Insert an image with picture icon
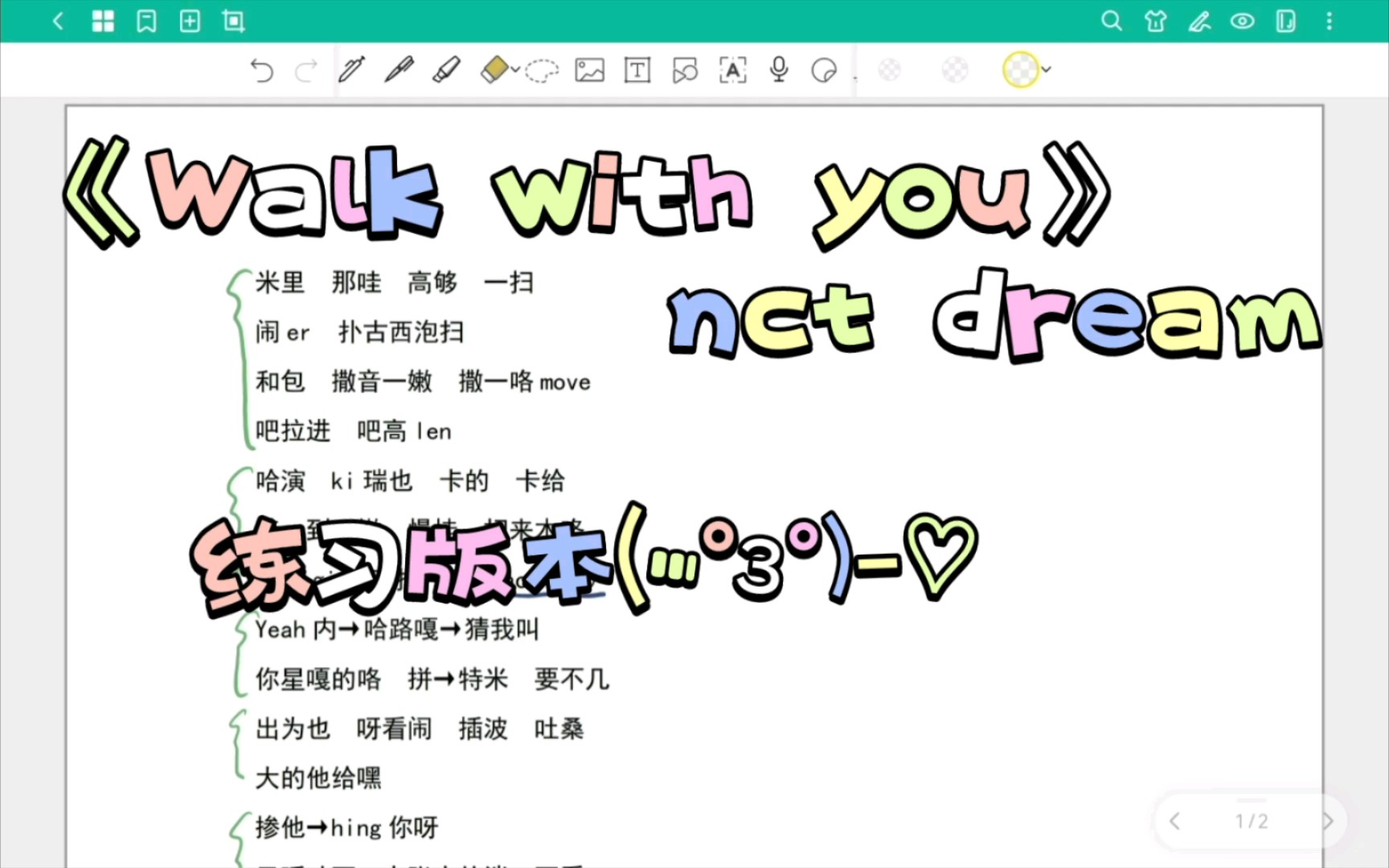The image size is (1389, 868). [x=589, y=71]
